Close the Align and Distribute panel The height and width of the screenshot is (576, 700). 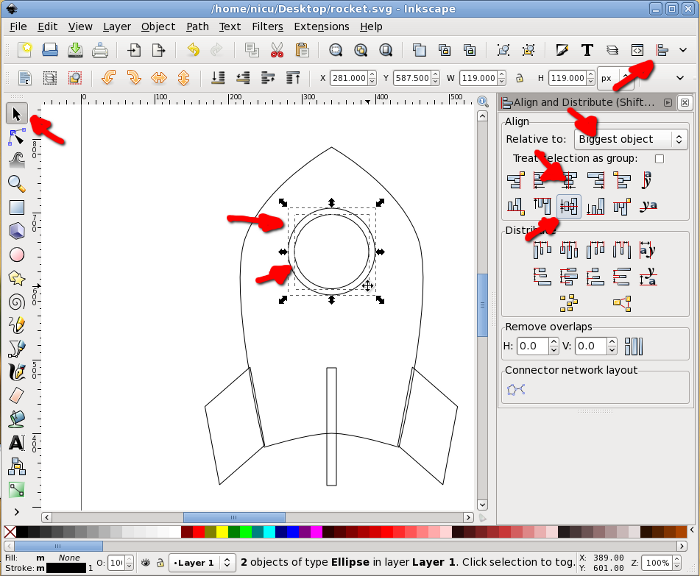[x=684, y=103]
